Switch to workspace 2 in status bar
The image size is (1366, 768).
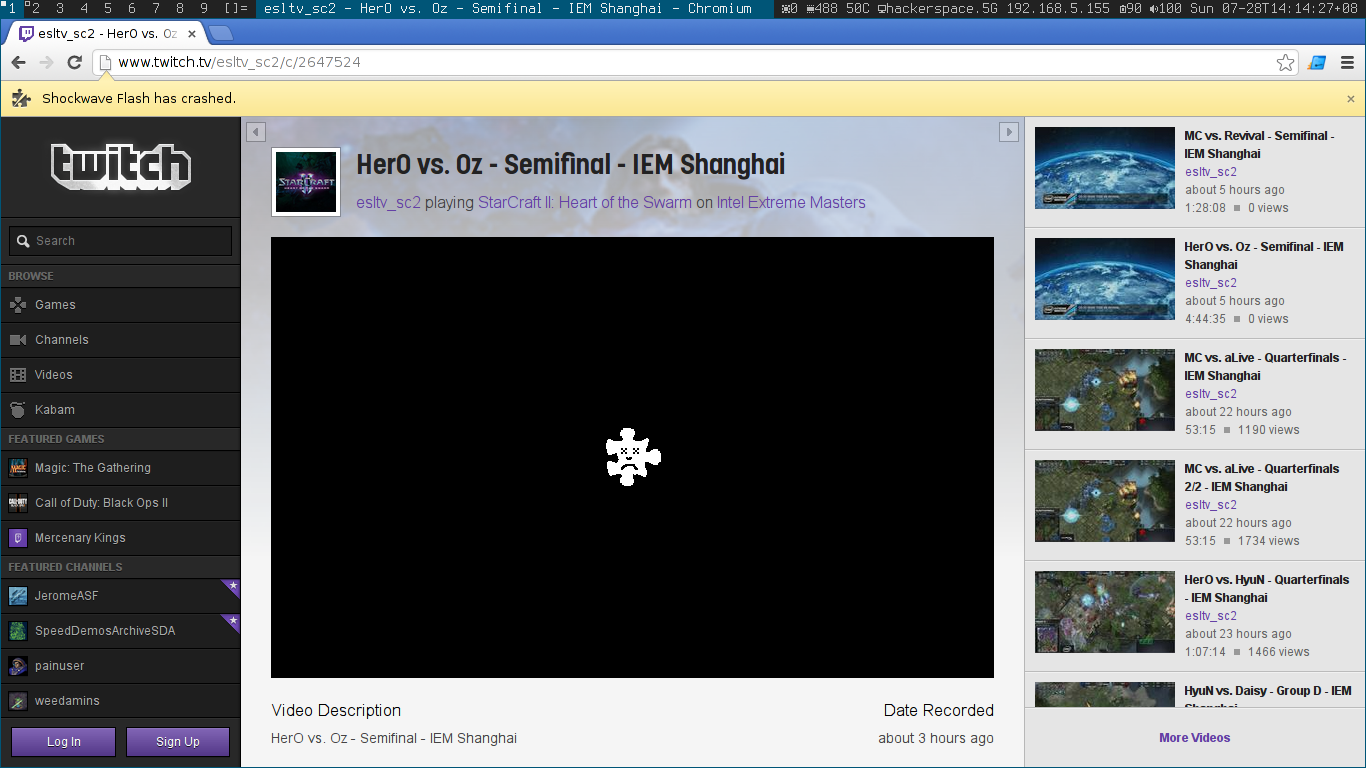click(34, 8)
